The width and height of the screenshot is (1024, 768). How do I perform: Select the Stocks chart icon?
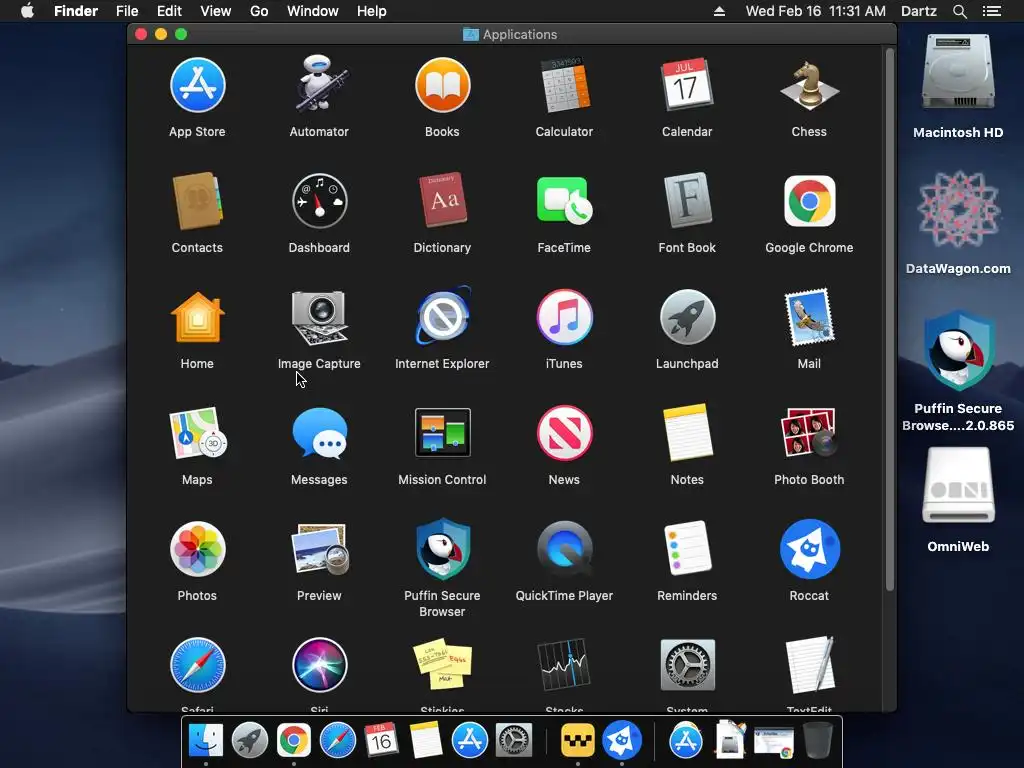click(x=564, y=665)
